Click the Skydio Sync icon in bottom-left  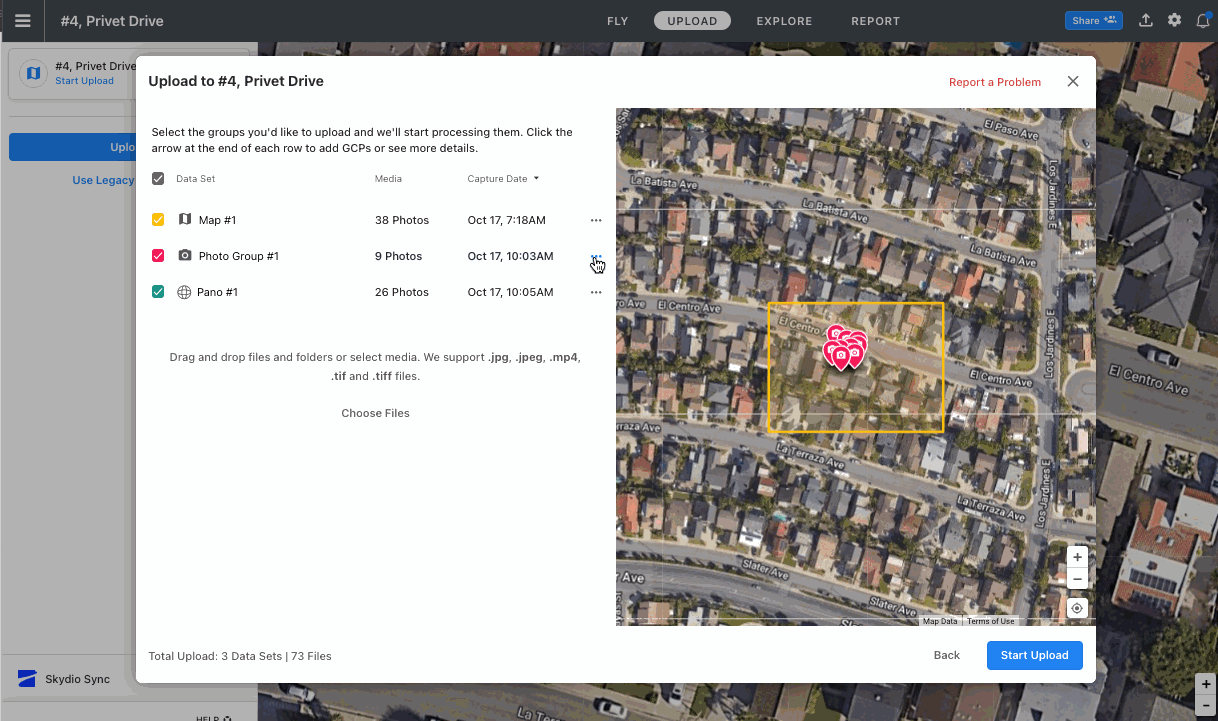point(28,678)
